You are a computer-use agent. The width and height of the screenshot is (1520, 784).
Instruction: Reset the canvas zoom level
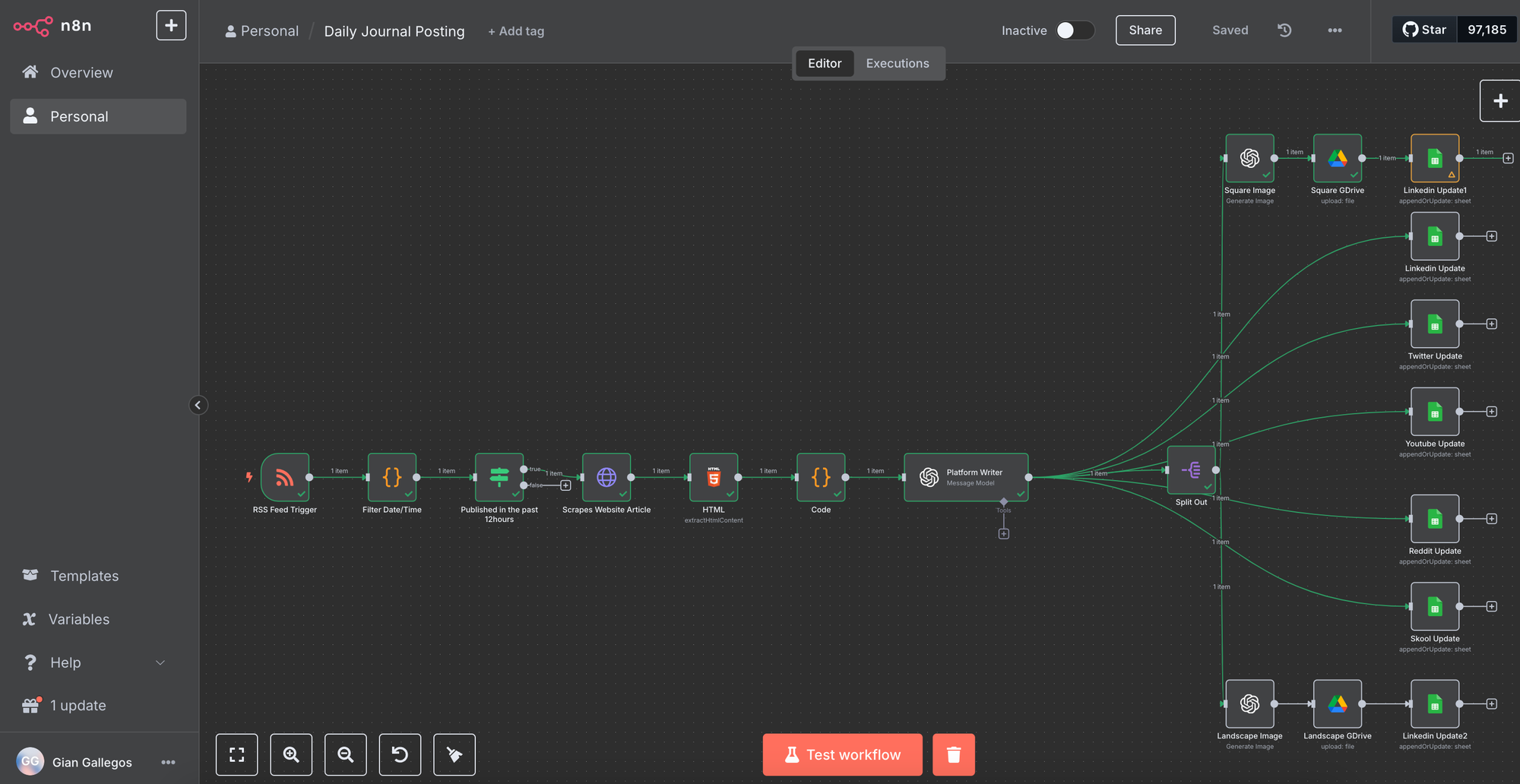click(400, 754)
